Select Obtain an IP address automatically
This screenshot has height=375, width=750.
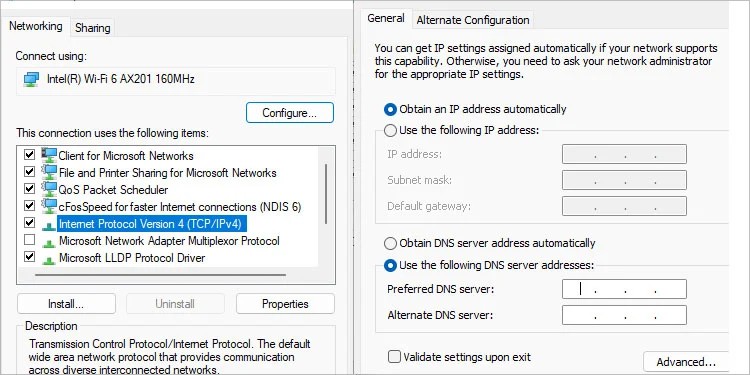390,110
